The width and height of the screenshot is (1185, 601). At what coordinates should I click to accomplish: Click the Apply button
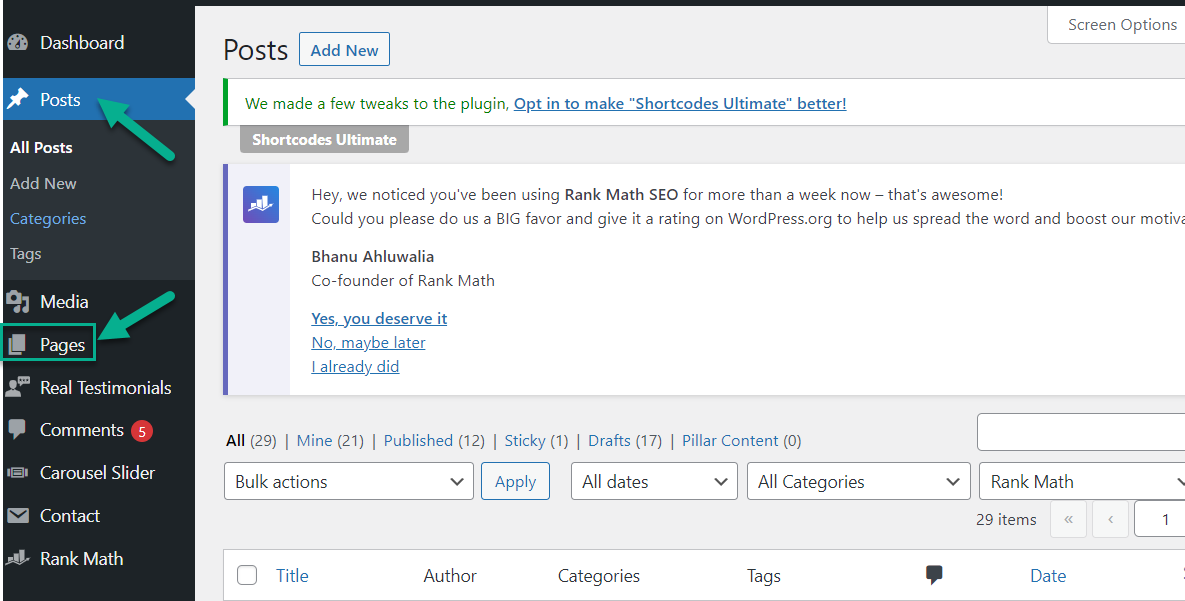[x=515, y=482]
